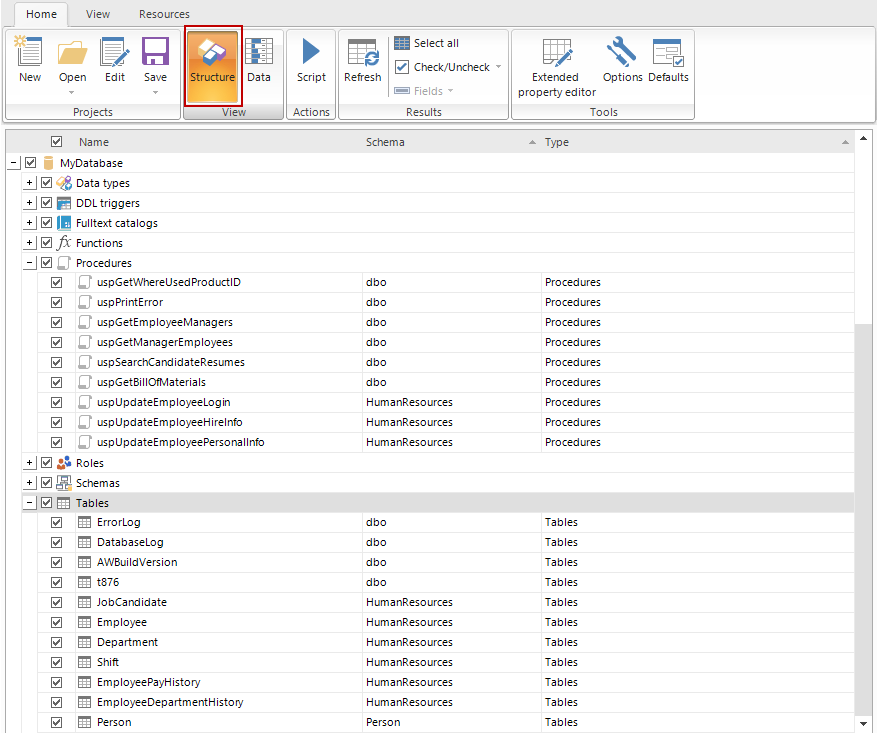
Task: Open the Edit project tool
Action: (x=115, y=60)
